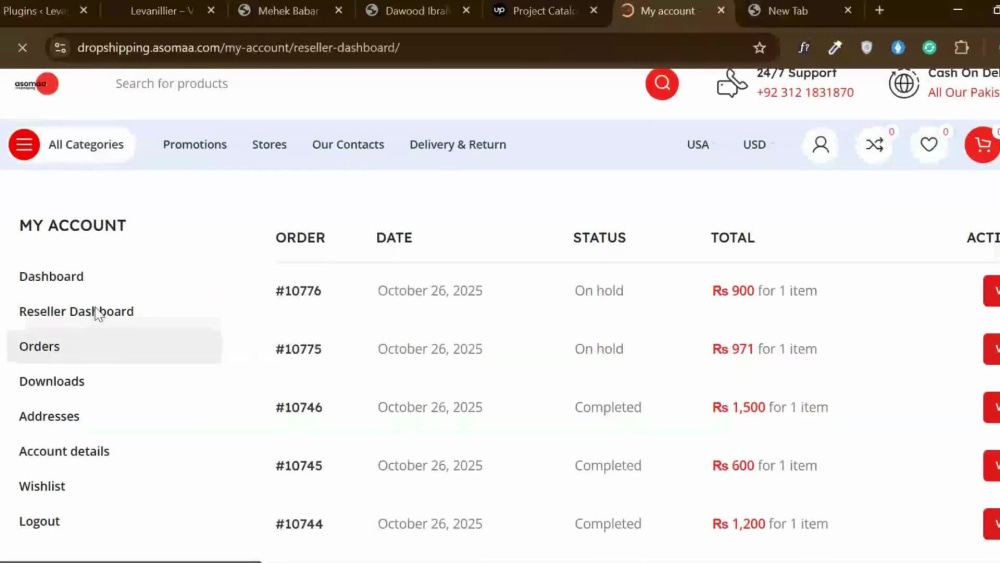Open the wishlist heart icon
The height and width of the screenshot is (563, 1000).
tap(929, 145)
